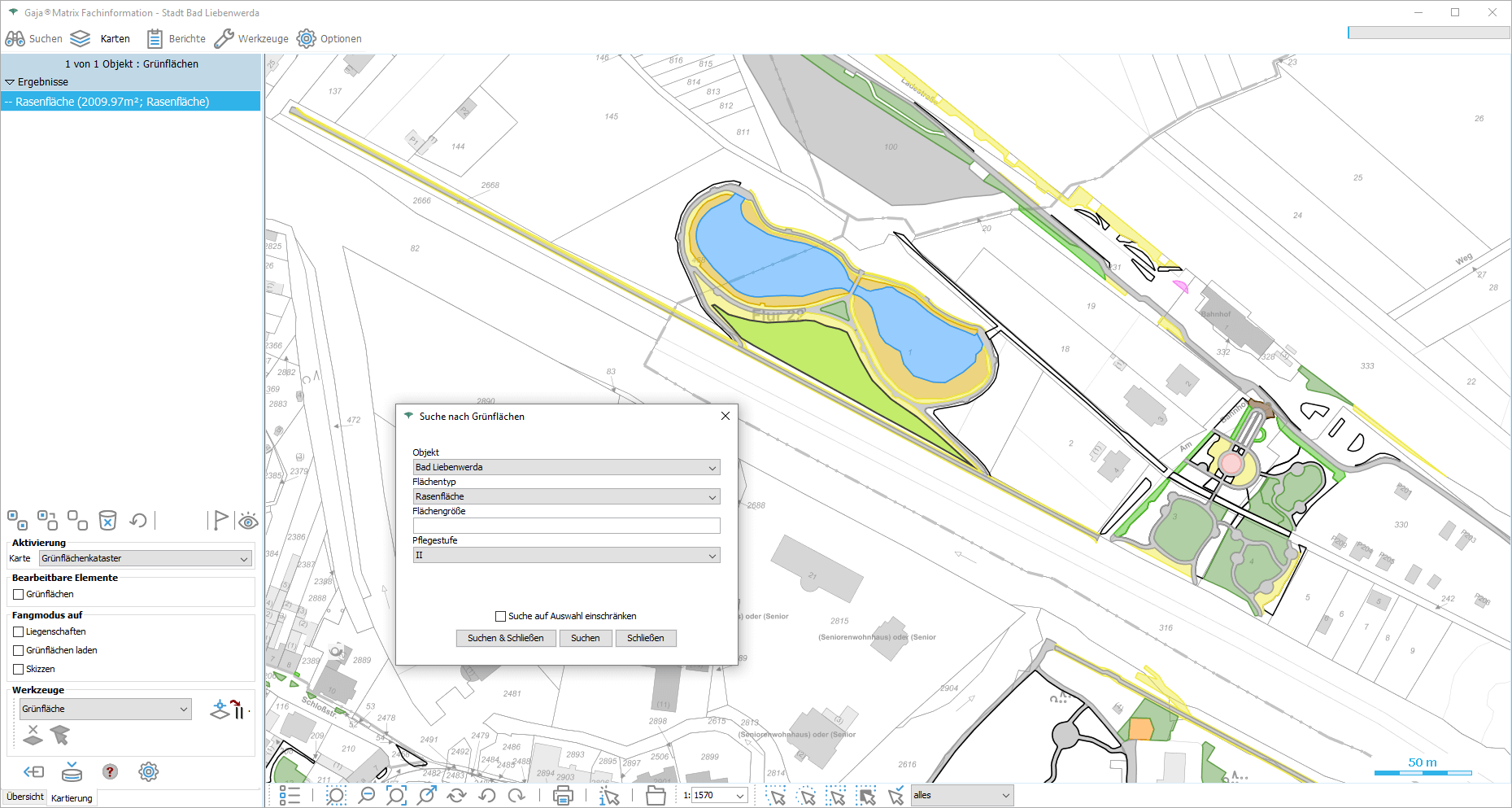The image size is (1512, 808).
Task: Switch to the Übersicht tab
Action: click(x=24, y=797)
